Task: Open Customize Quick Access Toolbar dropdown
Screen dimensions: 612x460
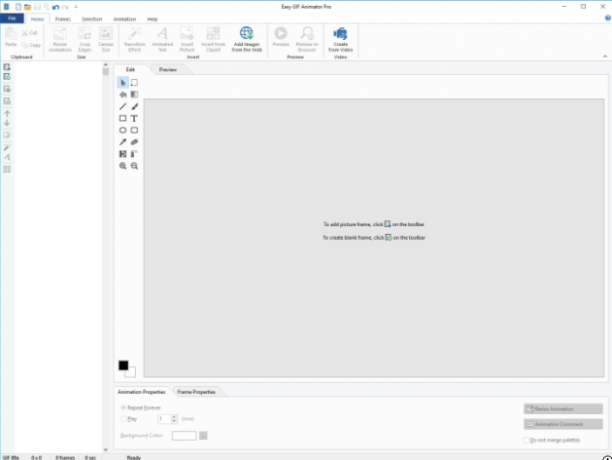Action: 76,7
